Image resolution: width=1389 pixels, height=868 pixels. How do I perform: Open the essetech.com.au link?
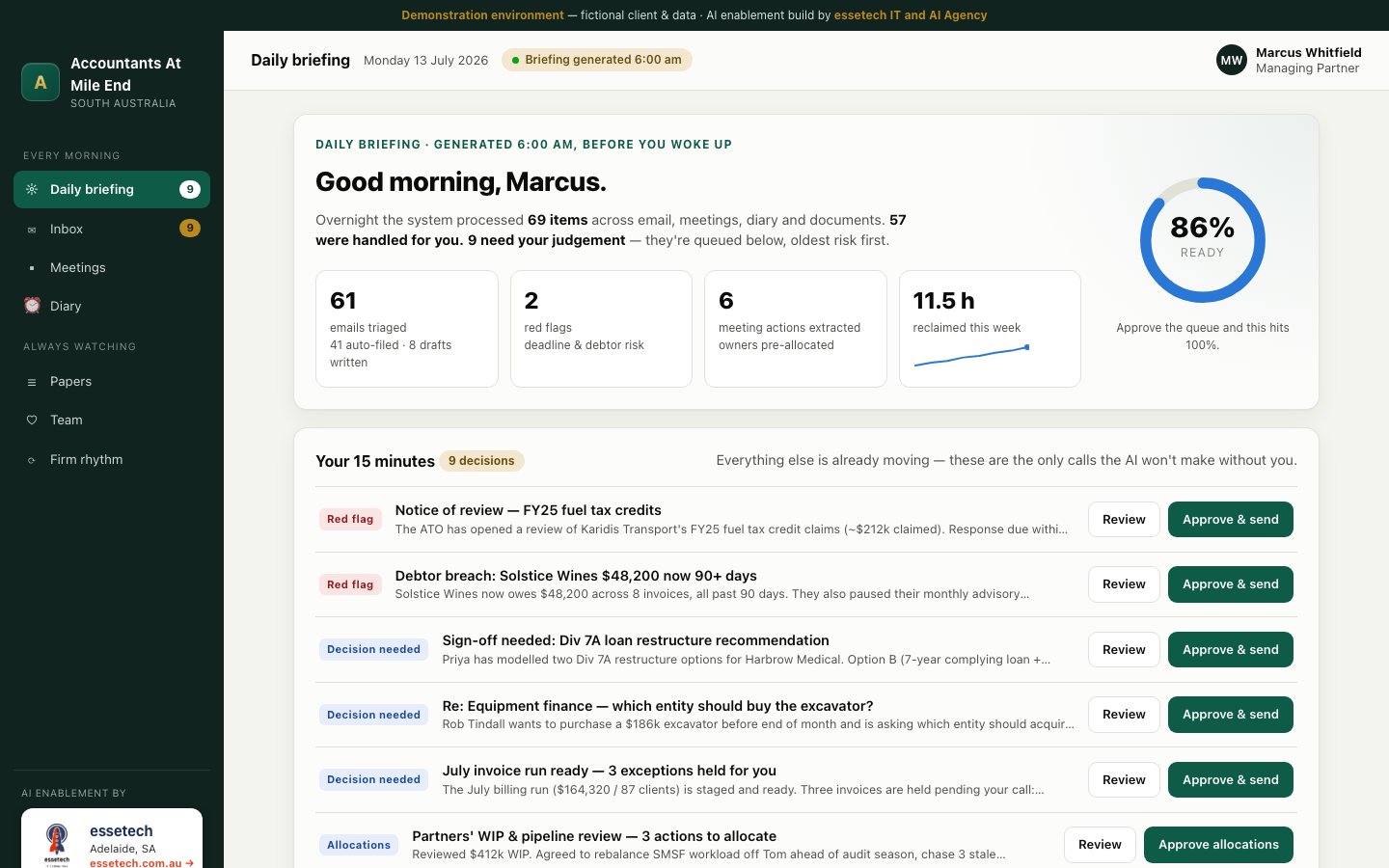(141, 863)
